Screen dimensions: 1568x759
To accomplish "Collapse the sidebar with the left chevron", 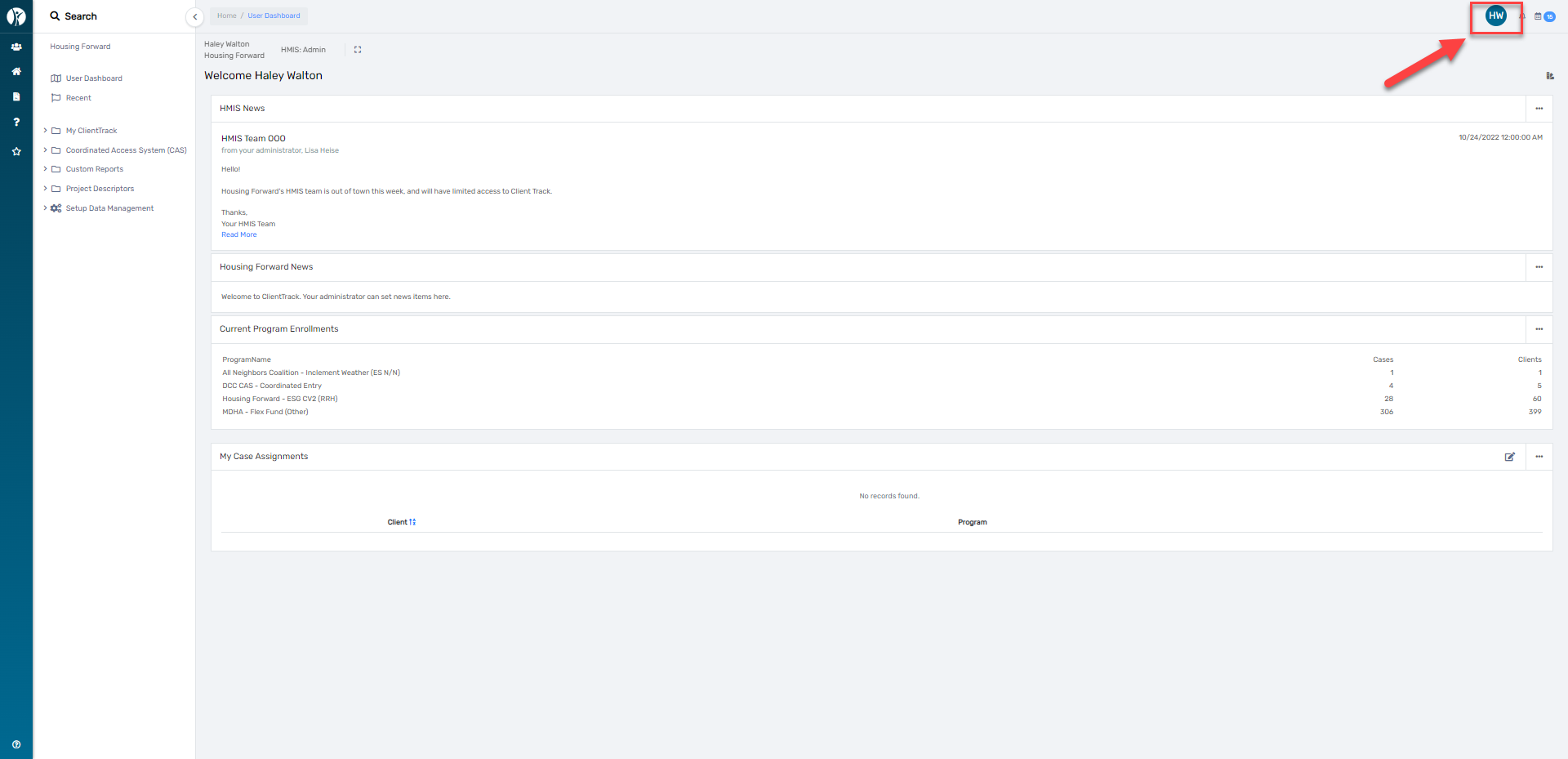I will (195, 16).
